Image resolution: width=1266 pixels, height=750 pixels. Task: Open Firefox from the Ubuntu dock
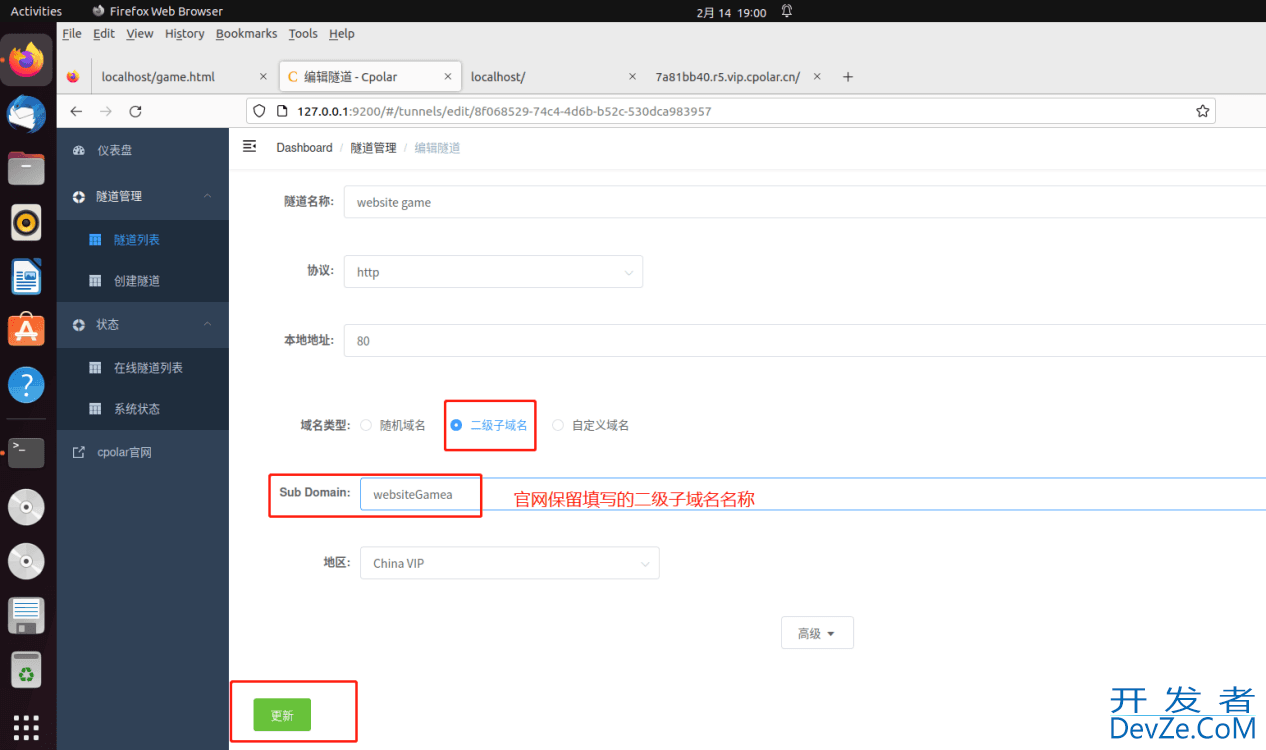(27, 60)
